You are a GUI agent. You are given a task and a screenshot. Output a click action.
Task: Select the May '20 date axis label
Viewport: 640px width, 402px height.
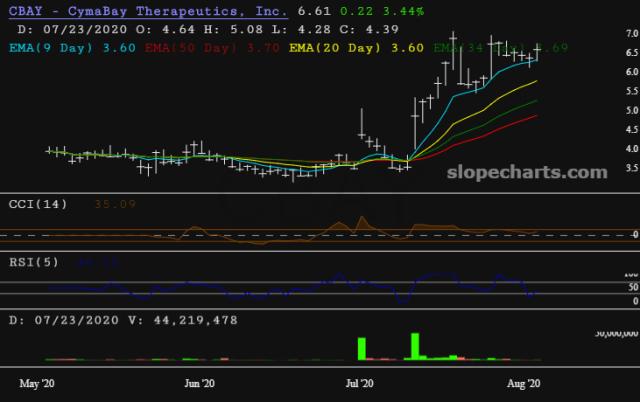(x=36, y=383)
